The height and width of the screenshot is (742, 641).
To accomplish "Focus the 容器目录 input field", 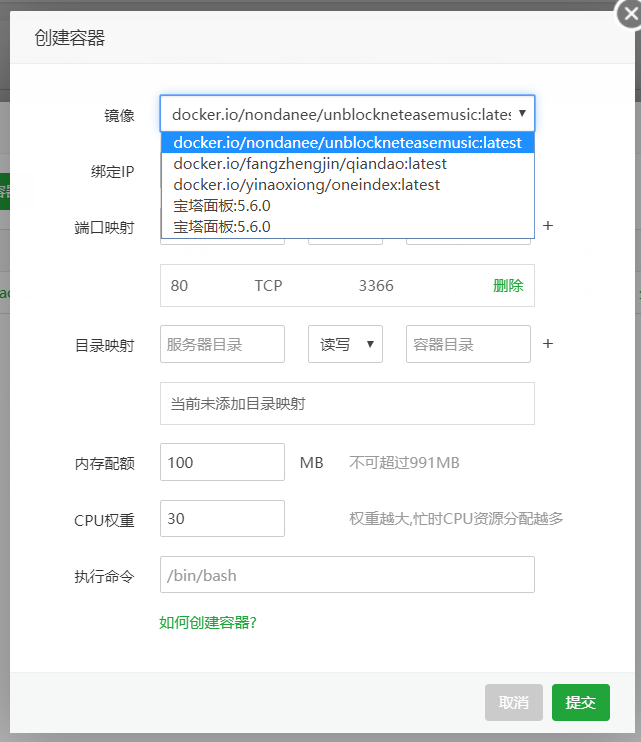I will coord(468,344).
